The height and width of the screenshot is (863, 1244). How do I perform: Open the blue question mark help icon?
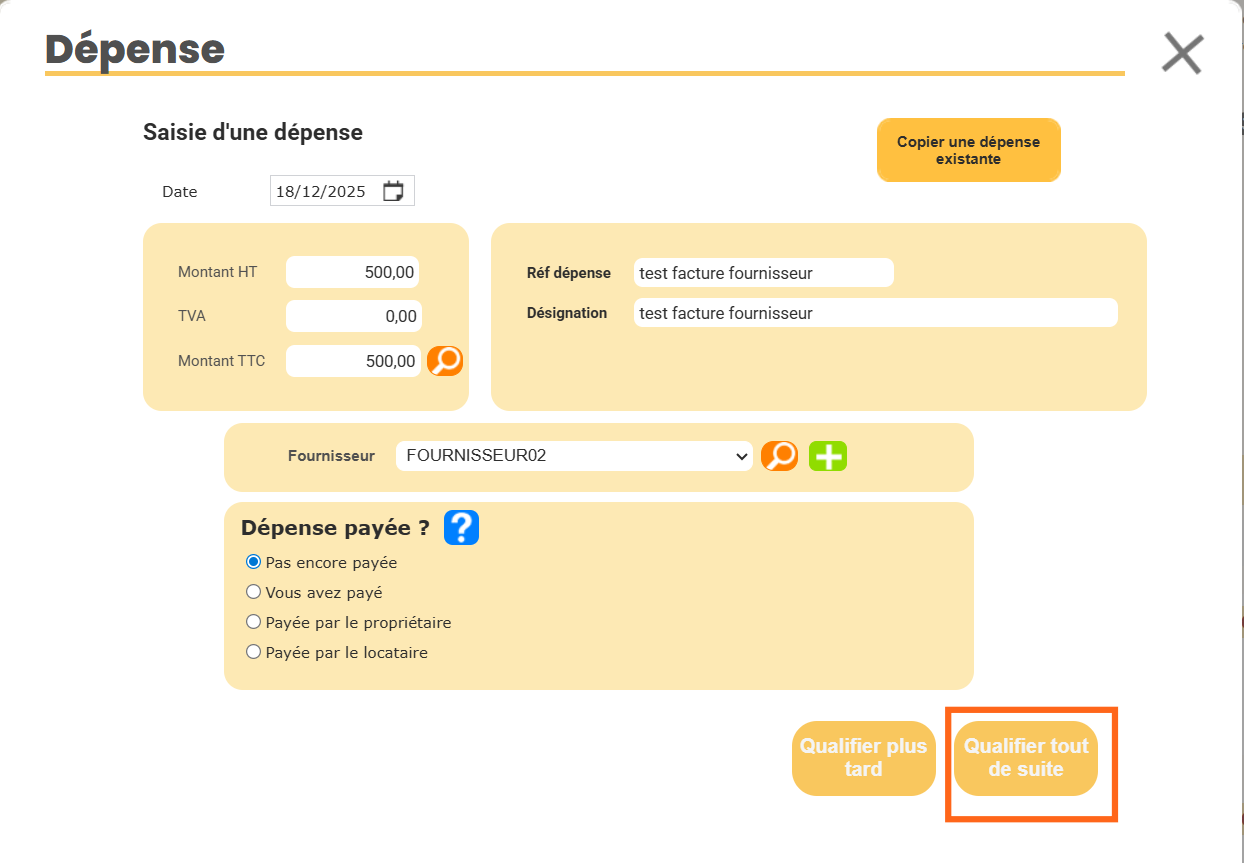coord(461,527)
